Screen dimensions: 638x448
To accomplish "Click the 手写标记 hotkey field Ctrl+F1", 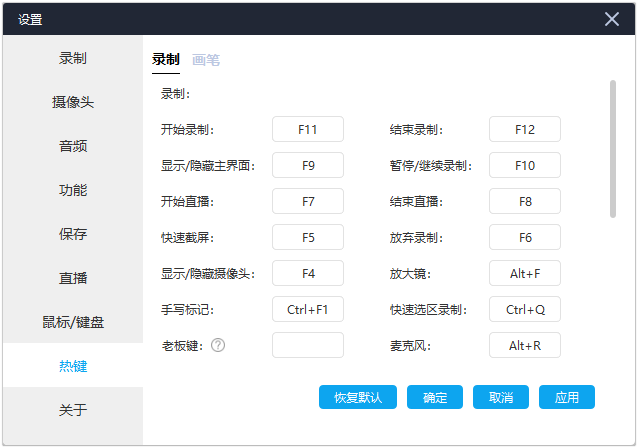I will point(308,309).
